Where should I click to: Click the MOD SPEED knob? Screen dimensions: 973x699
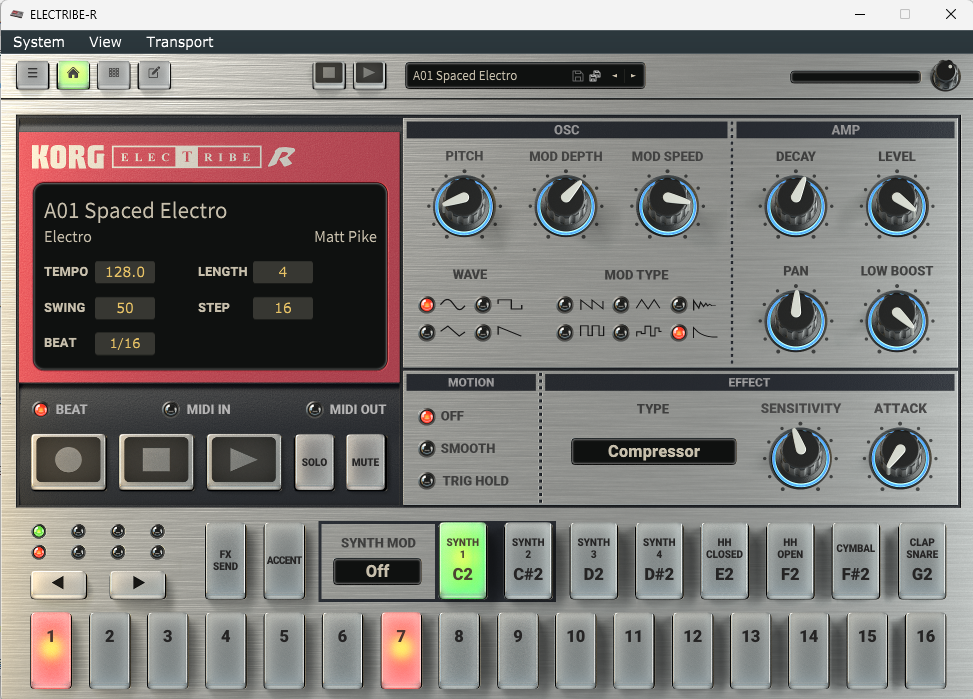[668, 205]
